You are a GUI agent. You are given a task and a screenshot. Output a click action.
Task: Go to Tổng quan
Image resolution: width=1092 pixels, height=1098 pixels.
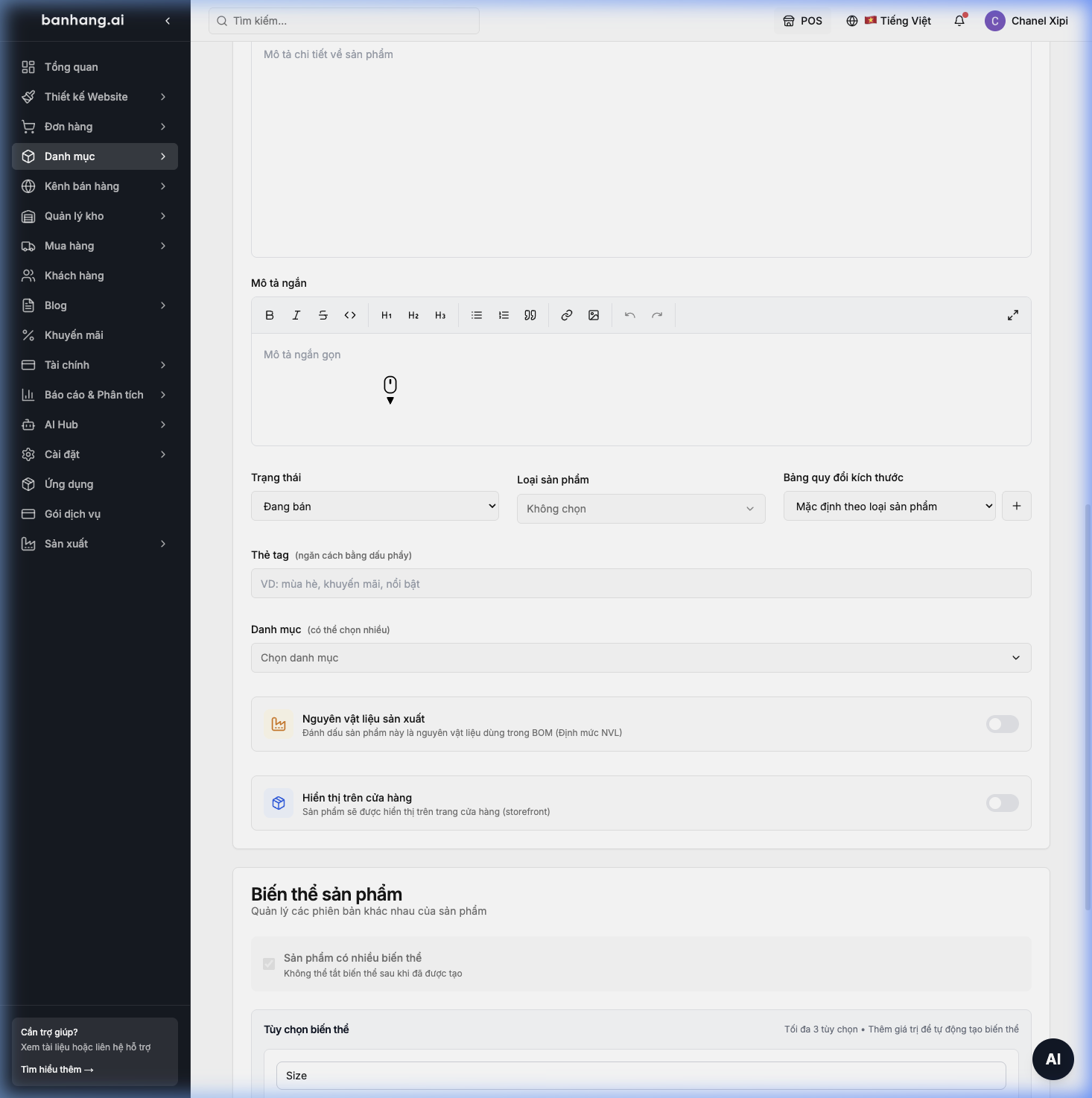pyautogui.click(x=95, y=67)
